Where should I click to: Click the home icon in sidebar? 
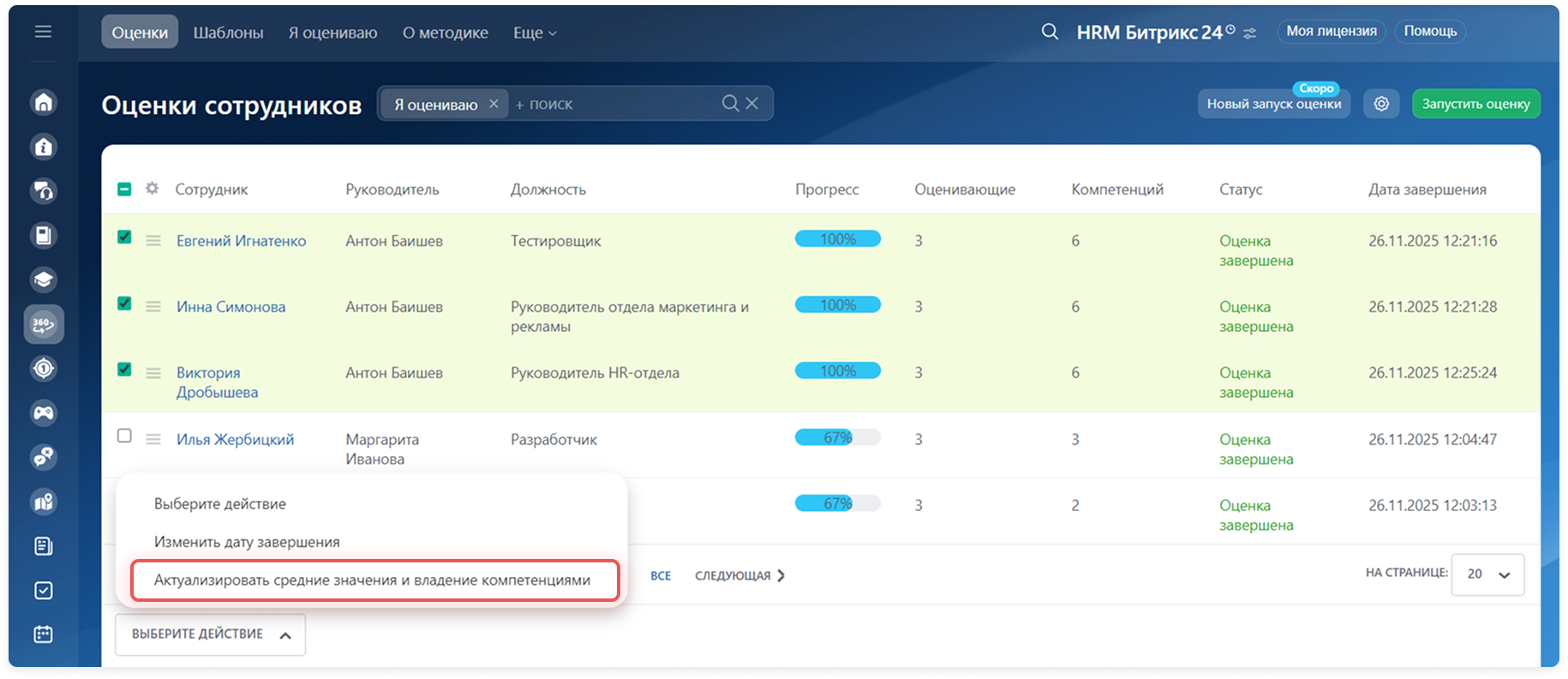click(x=44, y=103)
